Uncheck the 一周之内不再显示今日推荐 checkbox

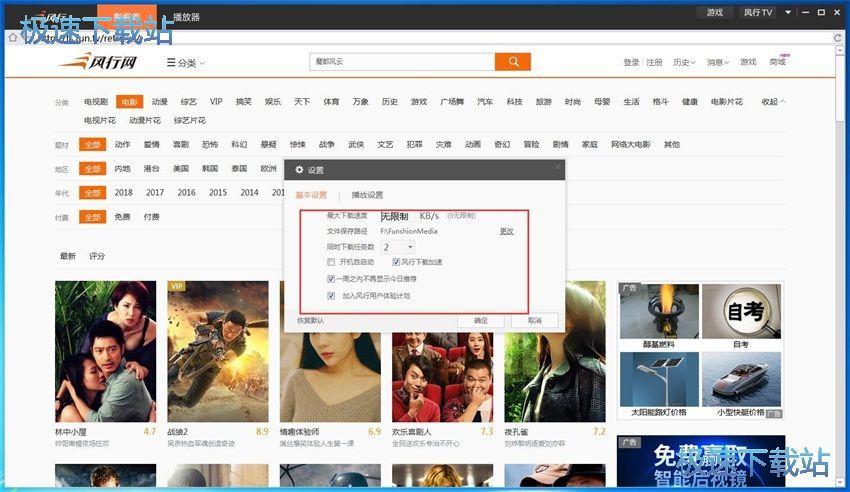tap(331, 279)
